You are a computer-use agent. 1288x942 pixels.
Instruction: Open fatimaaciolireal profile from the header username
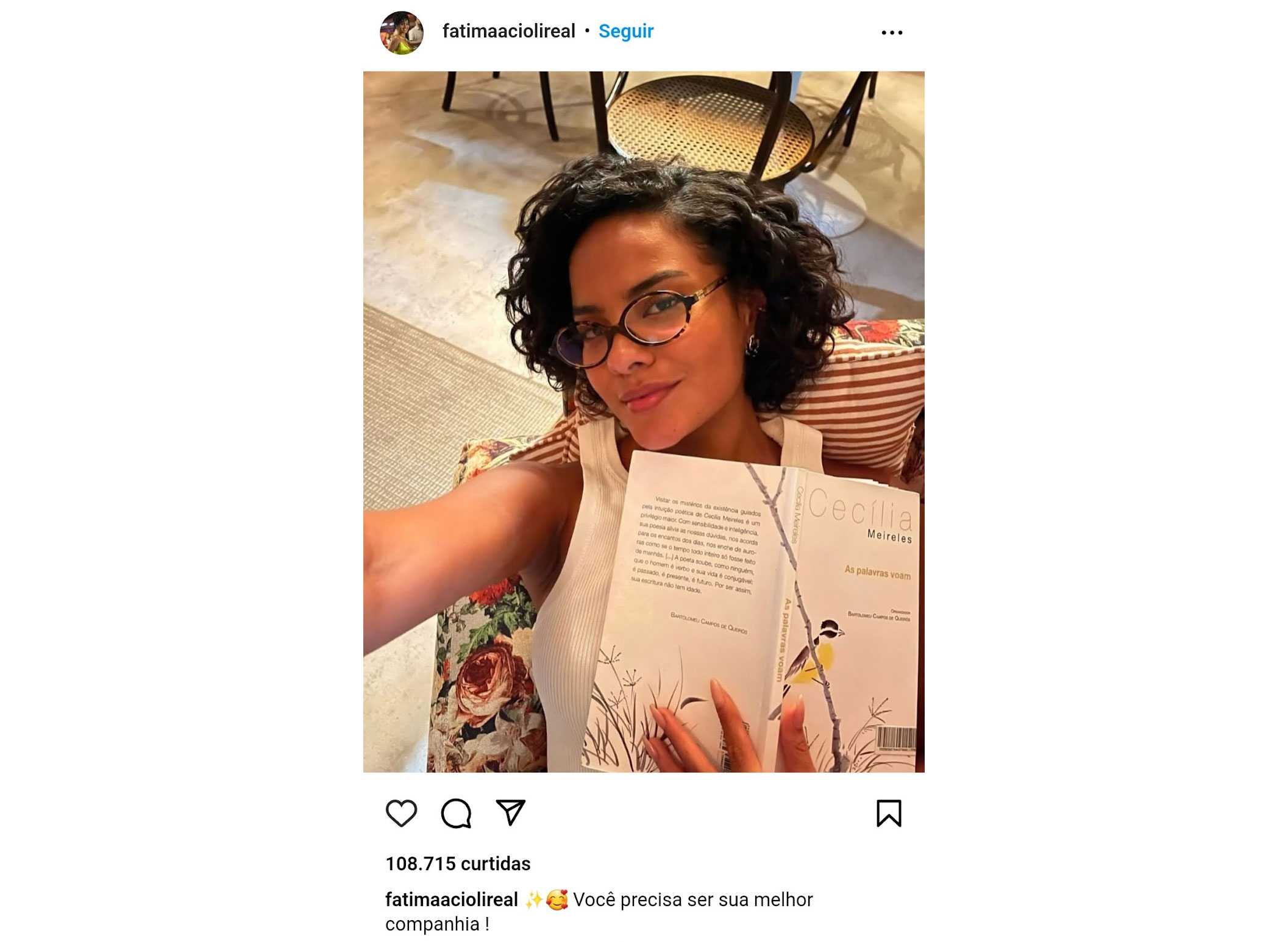[x=508, y=31]
